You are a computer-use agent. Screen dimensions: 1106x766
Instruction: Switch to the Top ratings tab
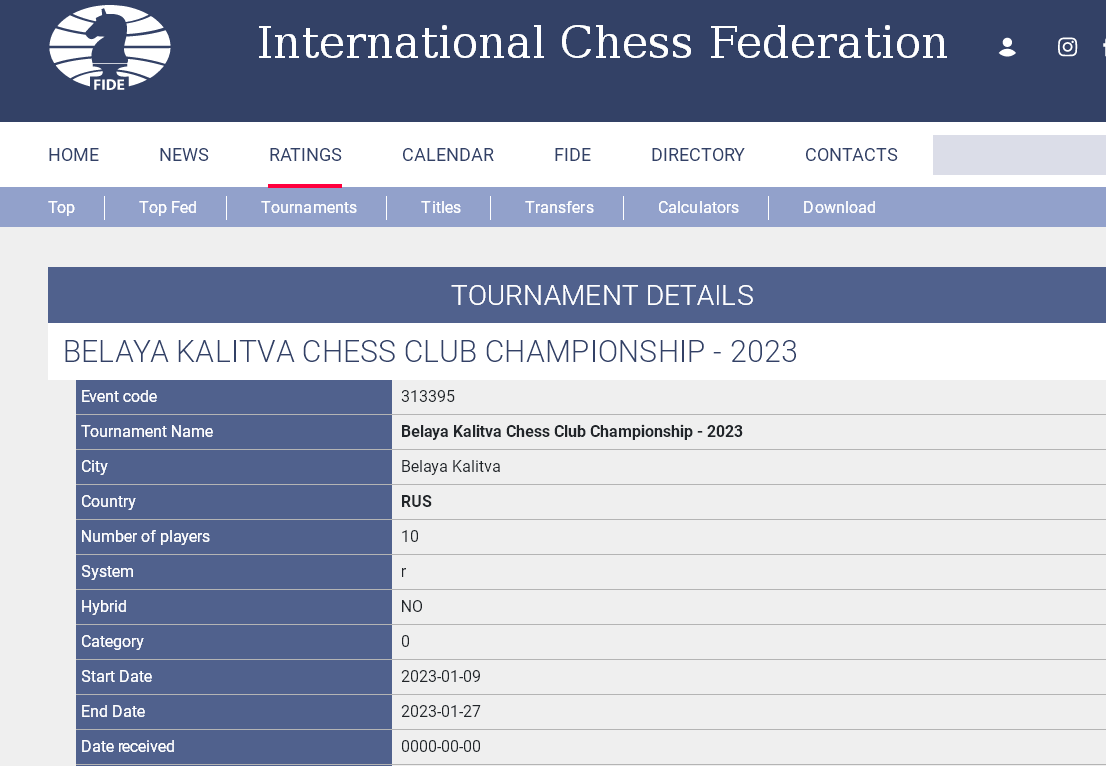tap(61, 208)
